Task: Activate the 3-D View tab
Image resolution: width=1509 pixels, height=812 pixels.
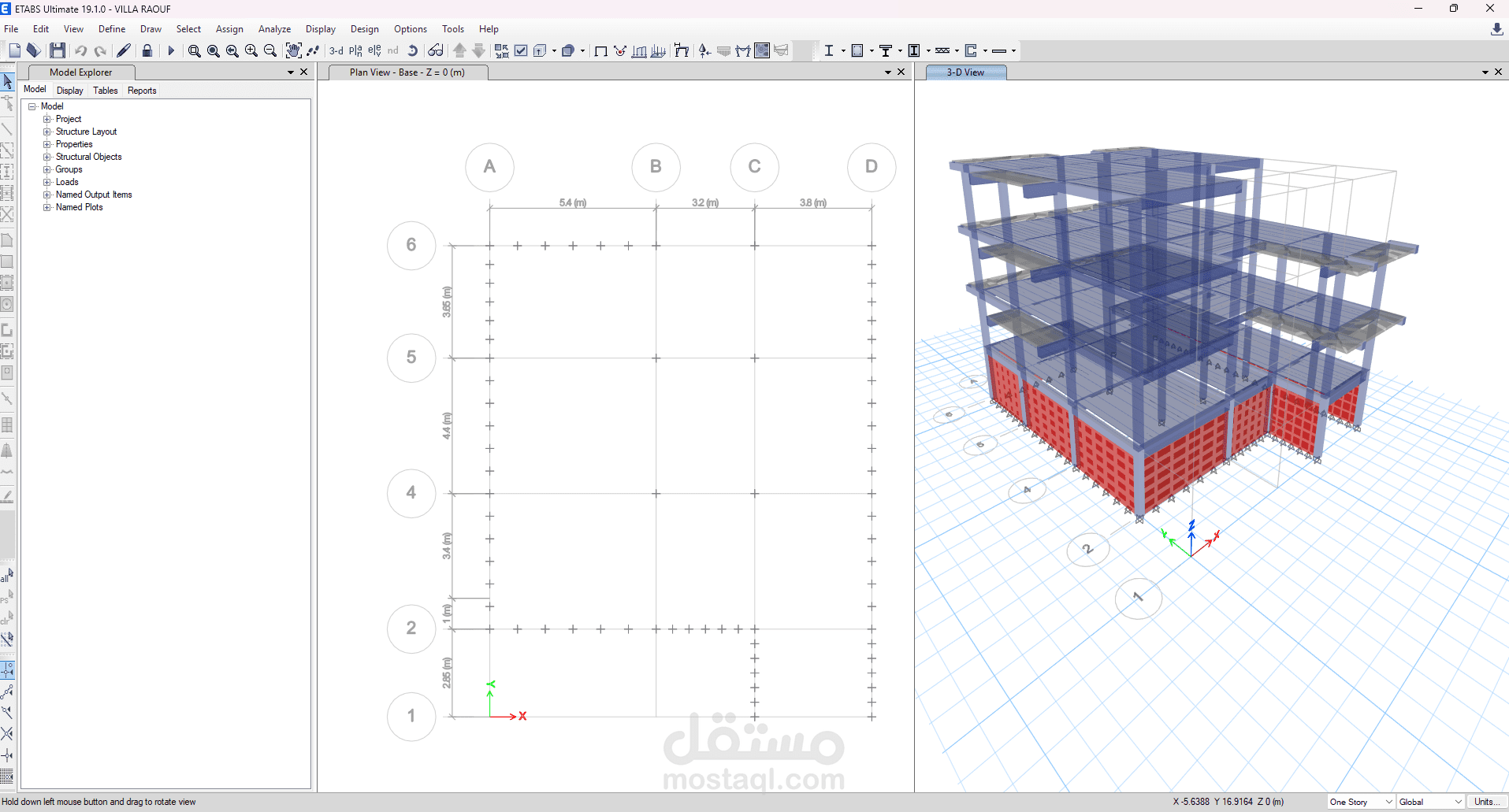Action: pos(965,72)
